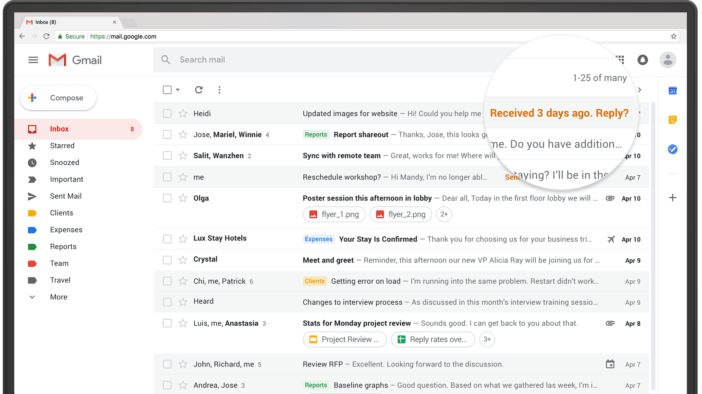Click the search magnifier icon

[x=166, y=60]
